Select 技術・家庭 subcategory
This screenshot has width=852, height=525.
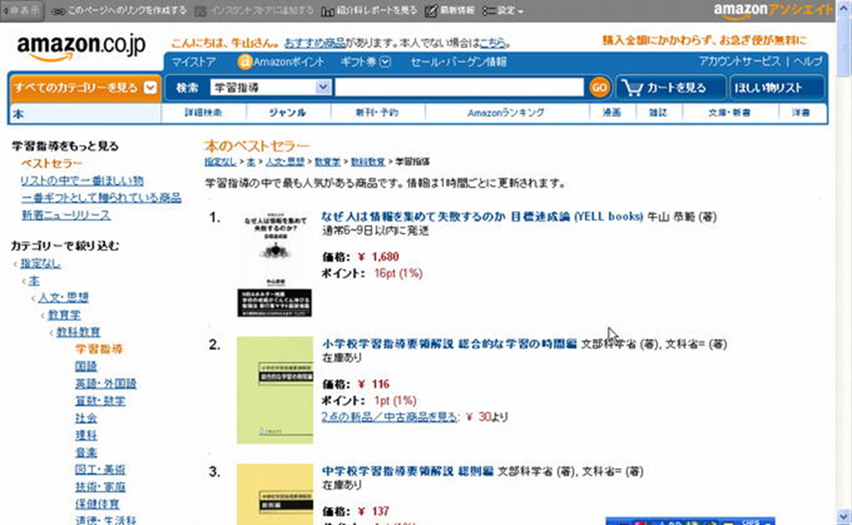[x=100, y=487]
